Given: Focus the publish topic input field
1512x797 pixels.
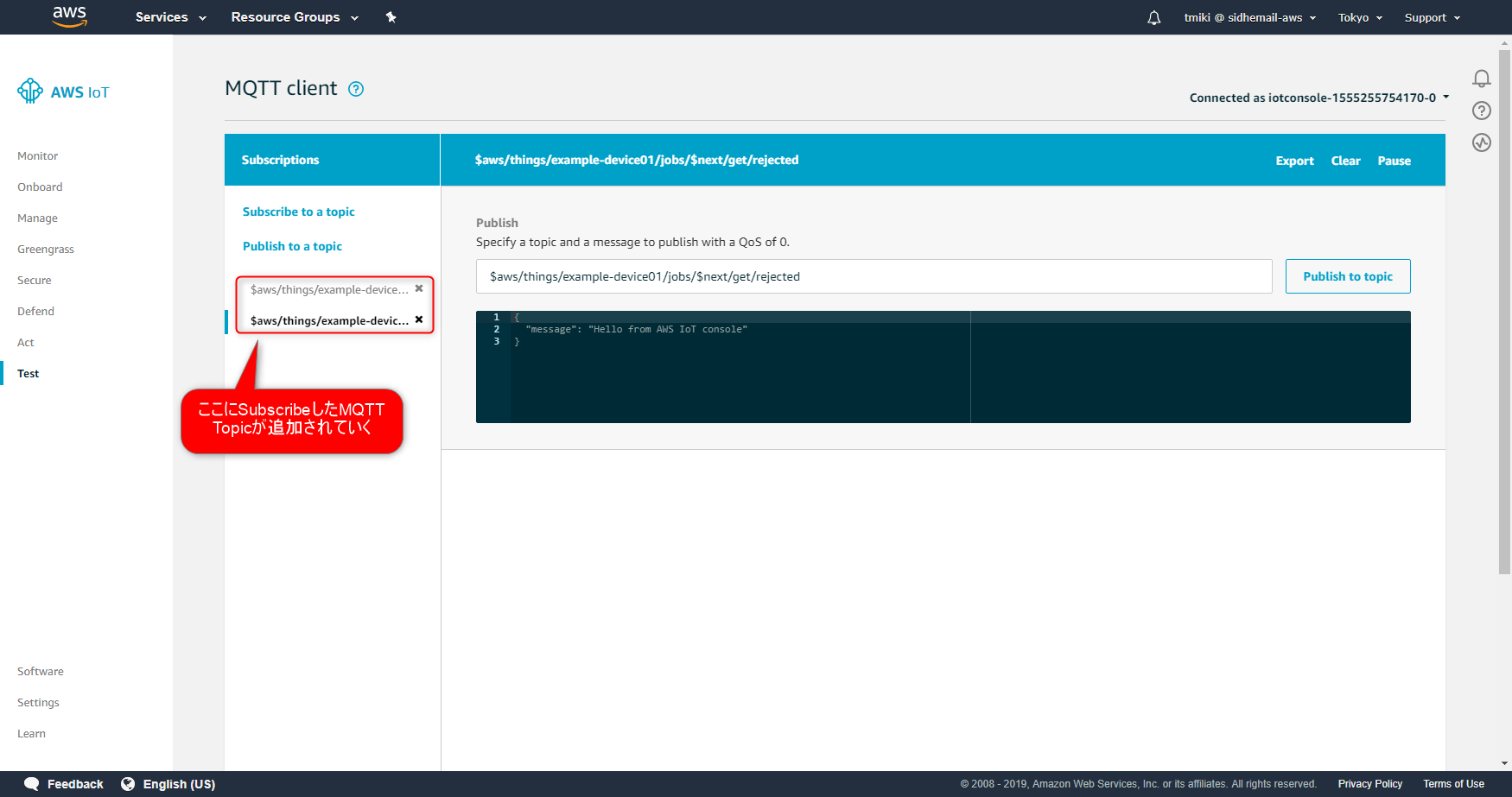Looking at the screenshot, I should click(x=874, y=276).
